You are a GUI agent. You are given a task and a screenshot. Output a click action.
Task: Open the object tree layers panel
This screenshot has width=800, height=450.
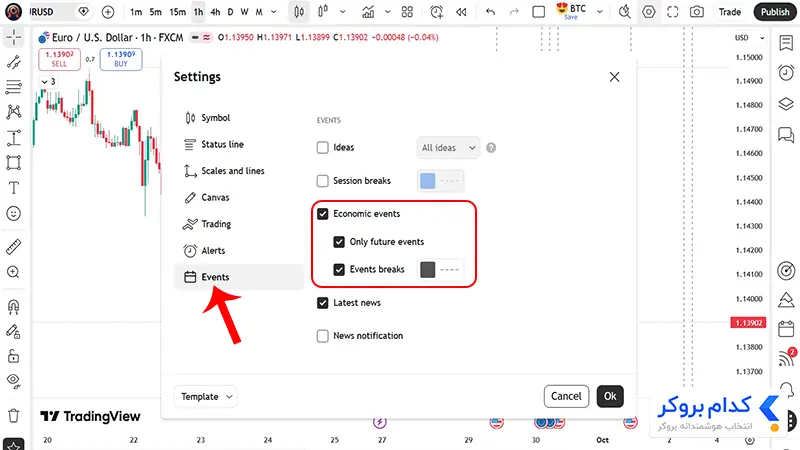(786, 104)
